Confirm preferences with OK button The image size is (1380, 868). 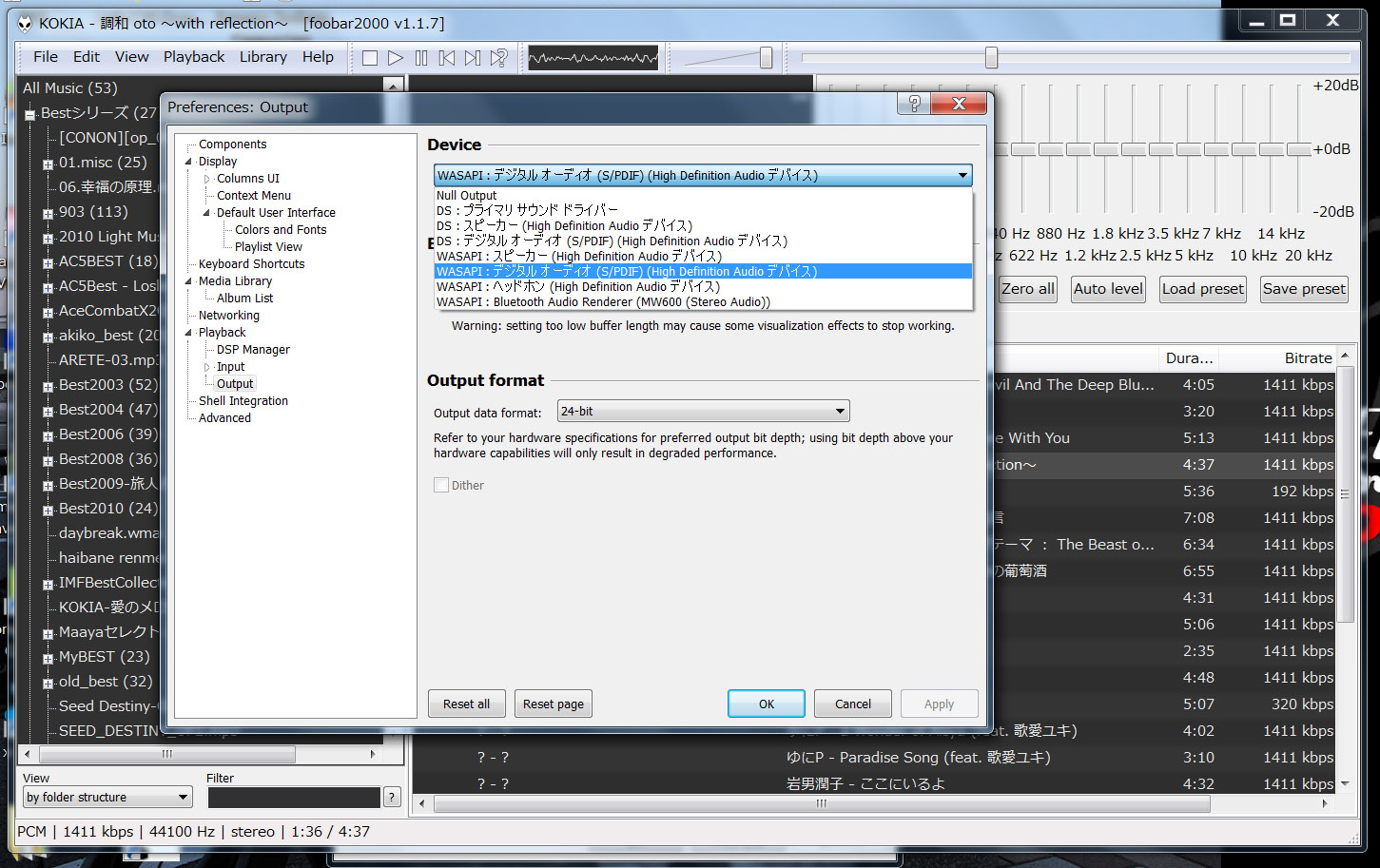point(767,704)
